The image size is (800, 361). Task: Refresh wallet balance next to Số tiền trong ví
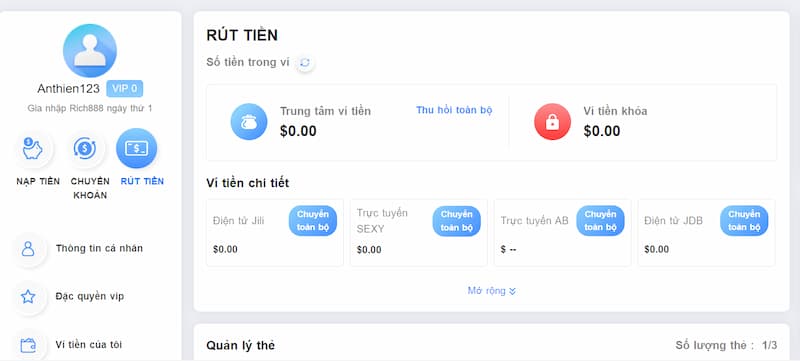pos(305,63)
